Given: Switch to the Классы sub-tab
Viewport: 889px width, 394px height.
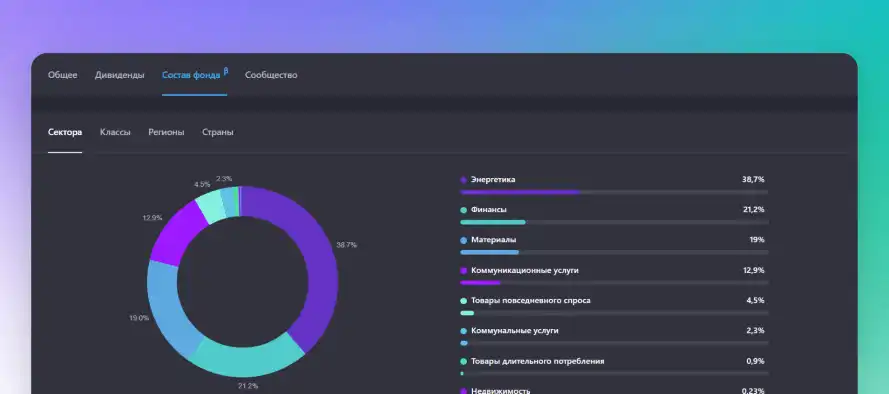Looking at the screenshot, I should pos(115,132).
